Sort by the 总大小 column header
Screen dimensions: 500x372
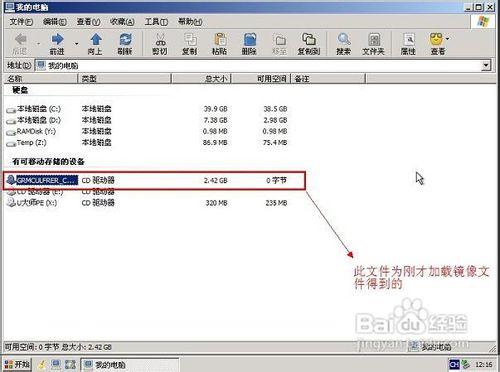click(201, 79)
